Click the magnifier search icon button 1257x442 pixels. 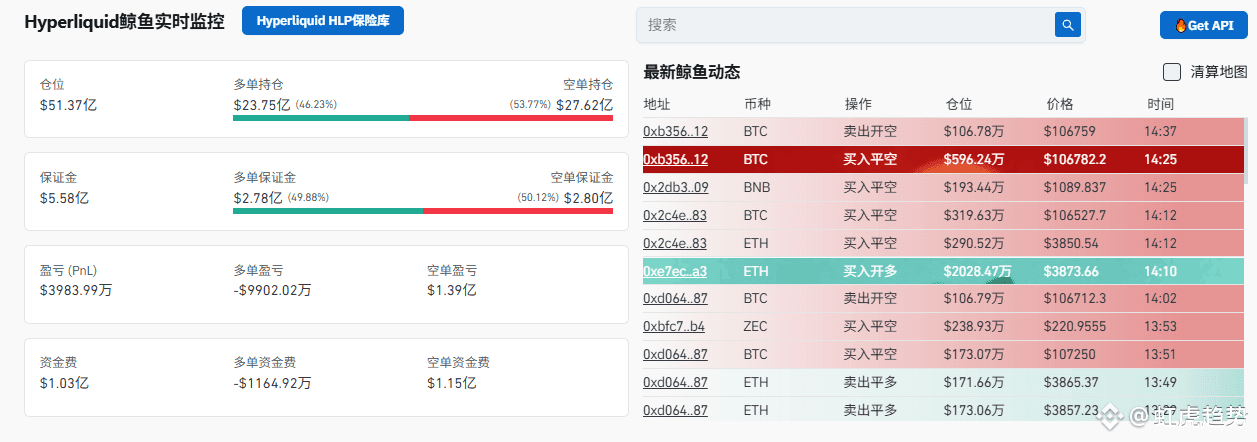(x=1068, y=25)
